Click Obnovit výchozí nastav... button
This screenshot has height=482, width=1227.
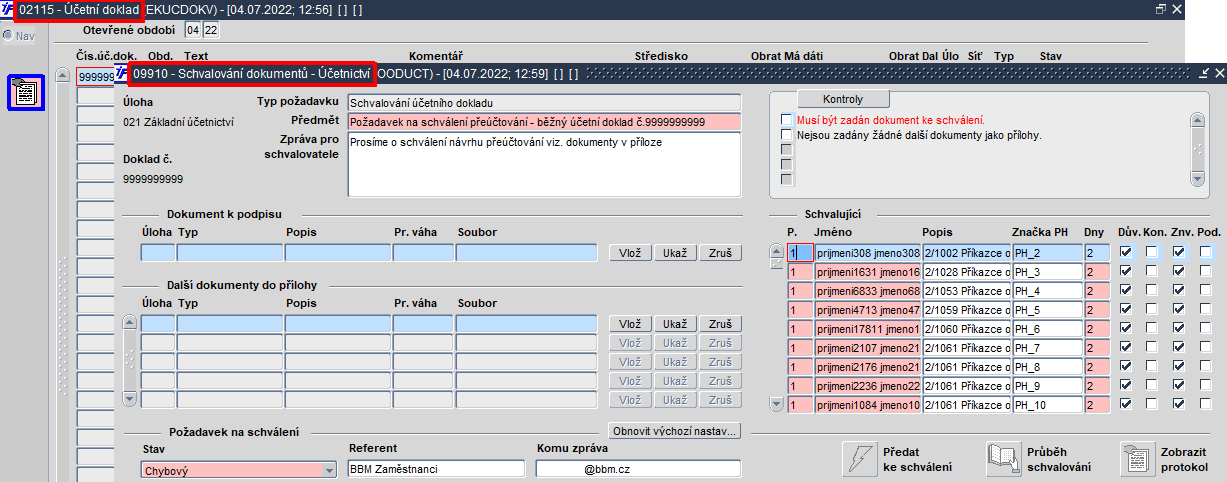[676, 431]
